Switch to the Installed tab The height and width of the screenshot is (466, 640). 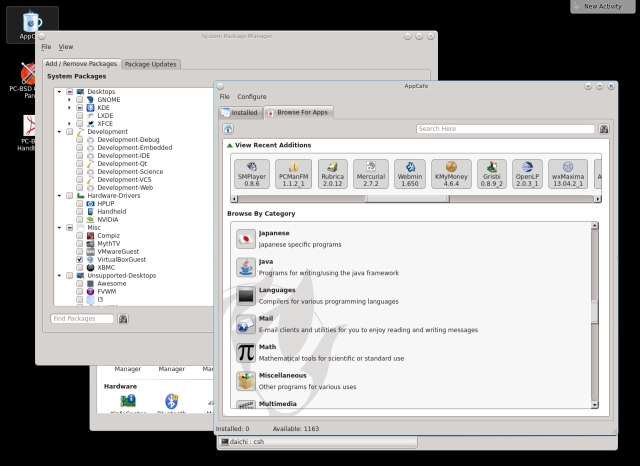240,113
